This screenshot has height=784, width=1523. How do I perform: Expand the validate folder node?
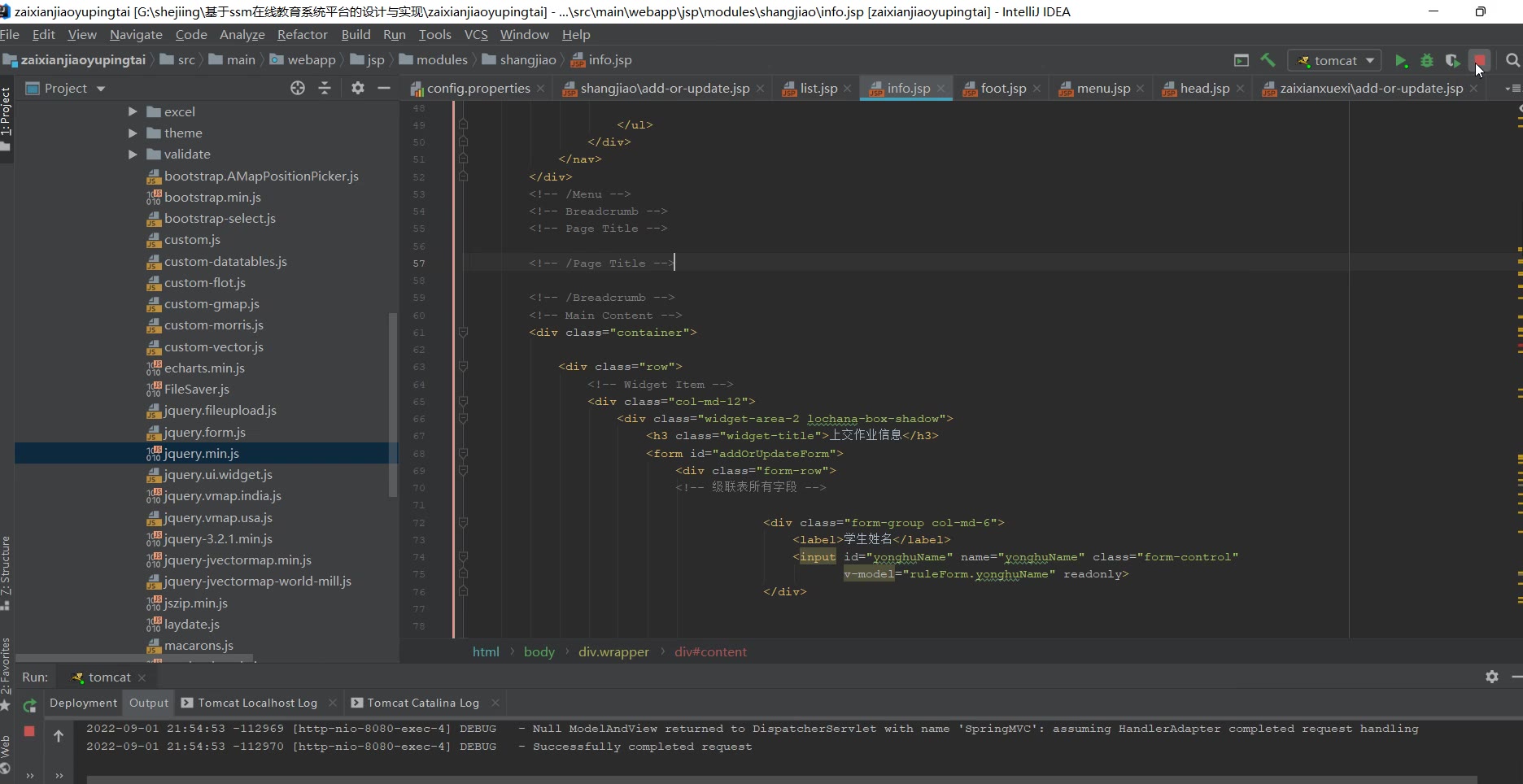pyautogui.click(x=133, y=155)
